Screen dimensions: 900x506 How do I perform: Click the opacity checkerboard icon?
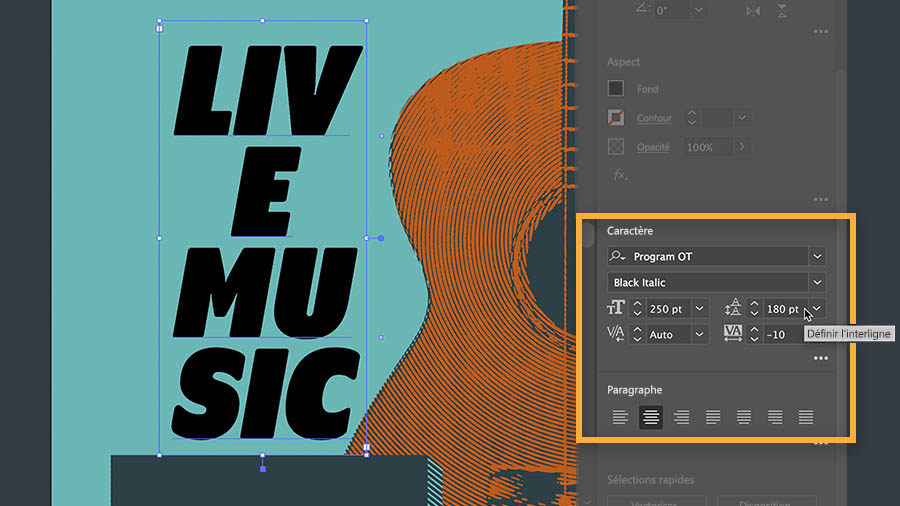[x=616, y=146]
